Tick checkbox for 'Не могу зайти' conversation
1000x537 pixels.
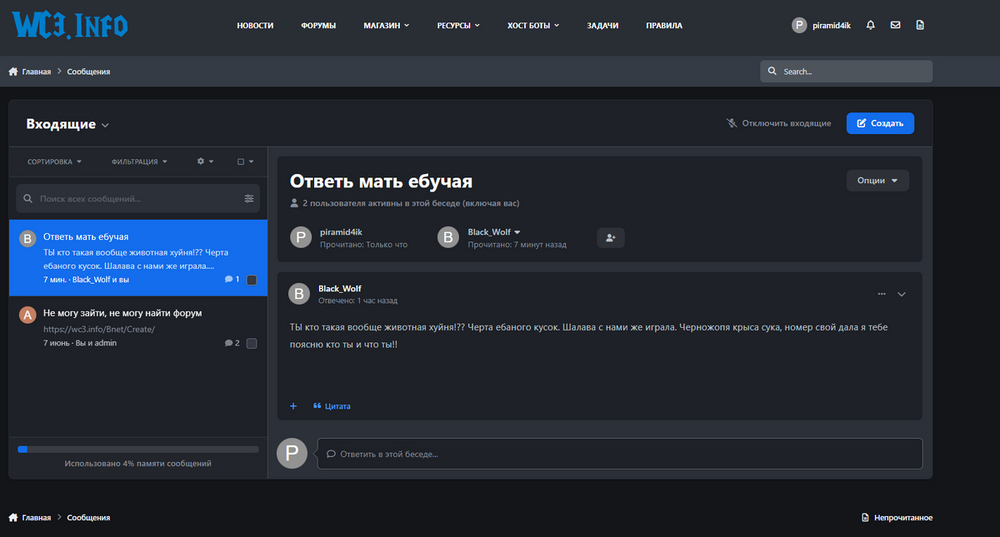tap(251, 343)
